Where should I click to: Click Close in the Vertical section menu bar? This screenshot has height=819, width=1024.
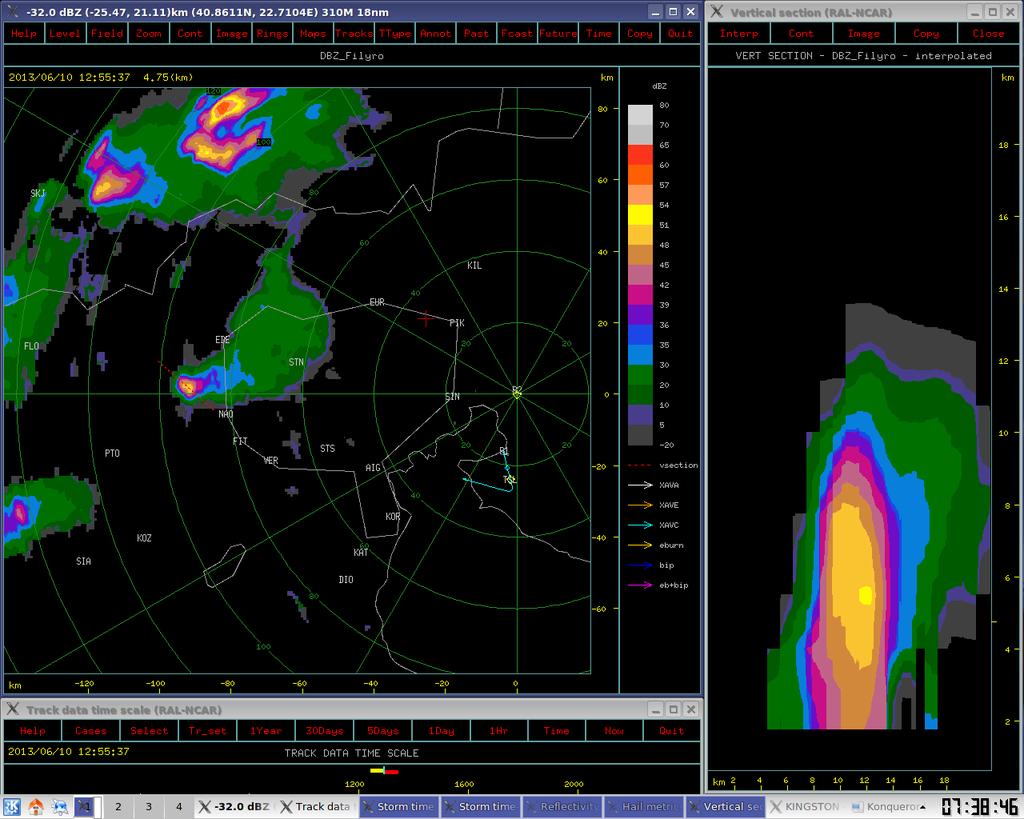[x=988, y=33]
